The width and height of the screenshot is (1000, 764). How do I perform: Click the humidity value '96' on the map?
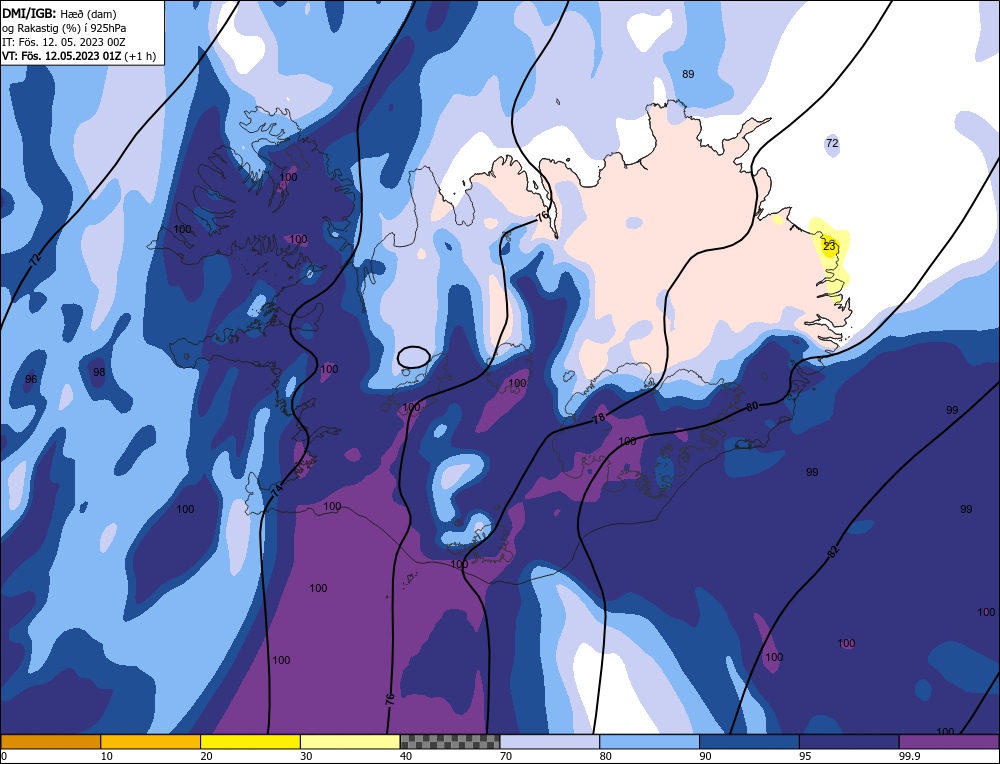[x=31, y=379]
